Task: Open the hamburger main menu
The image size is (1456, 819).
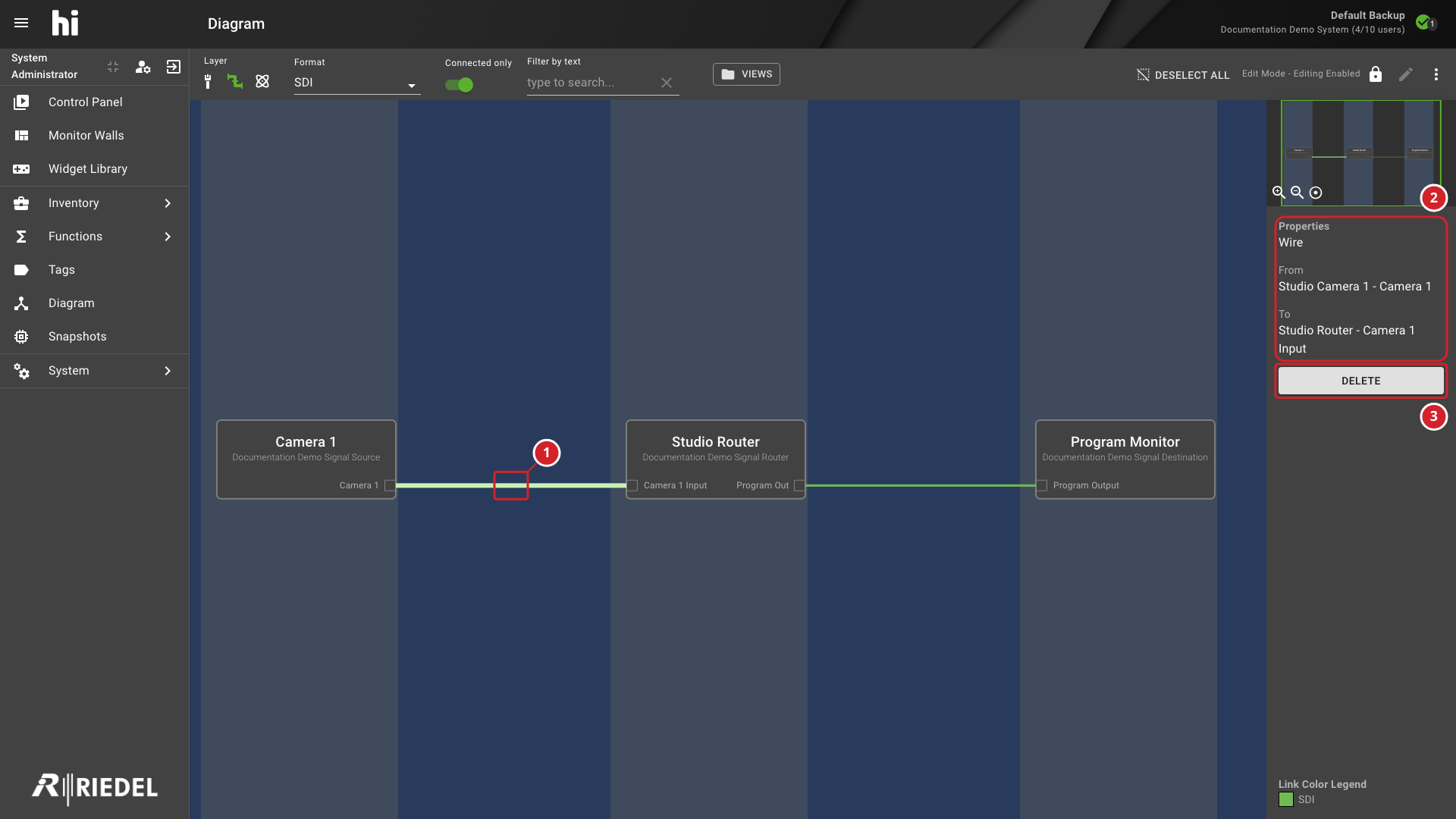Action: click(x=21, y=23)
